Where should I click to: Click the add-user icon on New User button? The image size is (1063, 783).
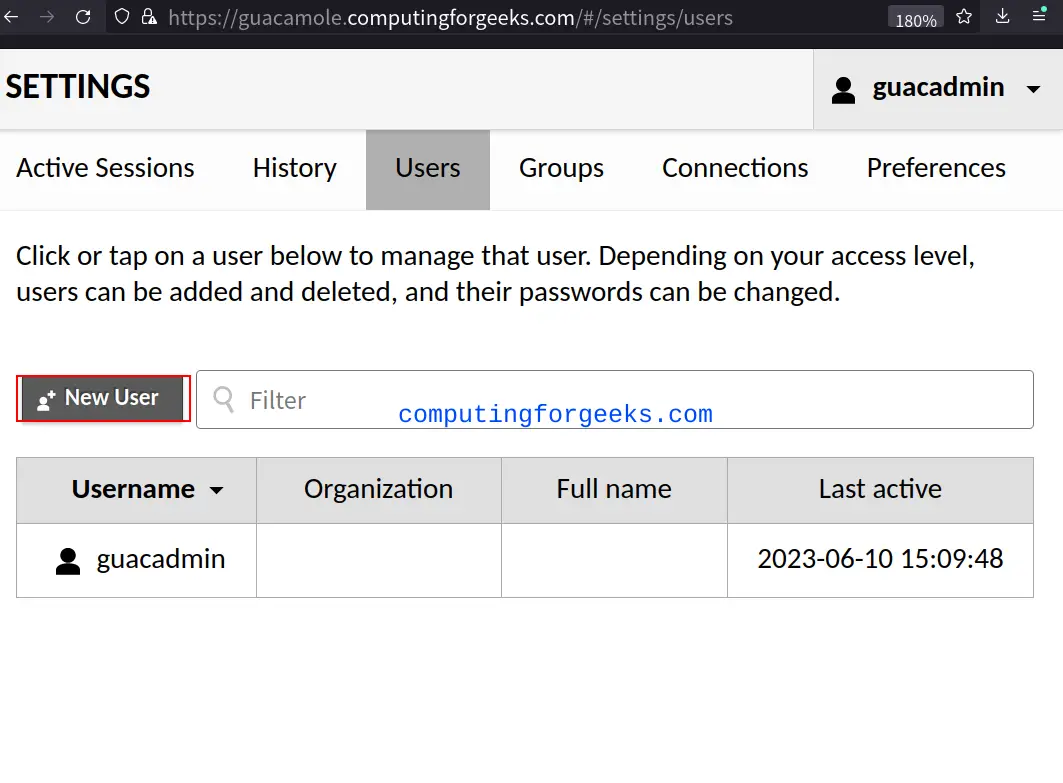[43, 398]
